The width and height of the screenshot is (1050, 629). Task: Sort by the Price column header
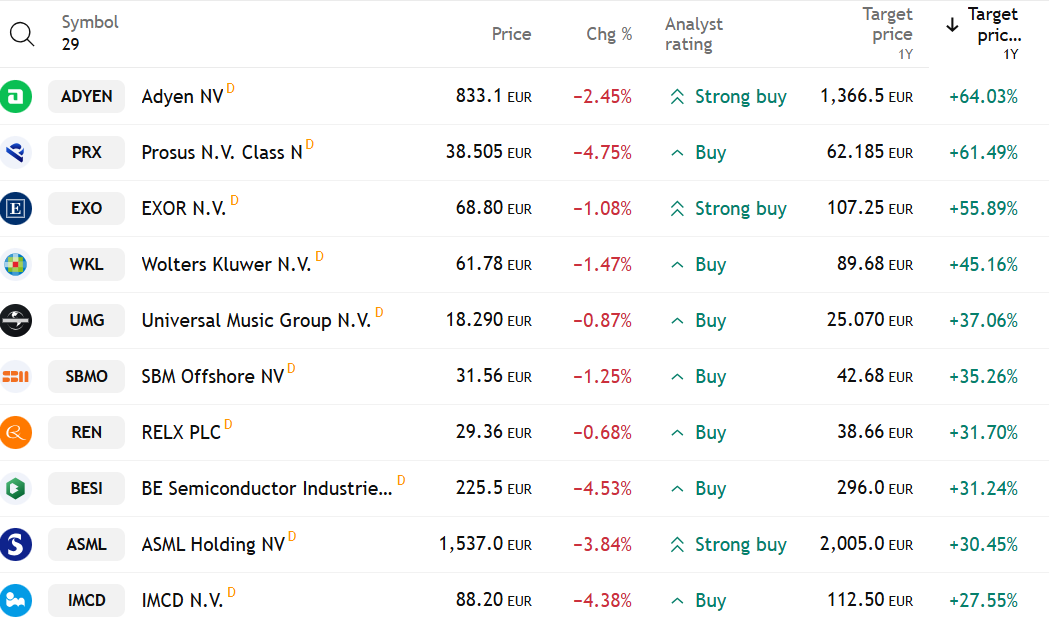click(x=511, y=33)
